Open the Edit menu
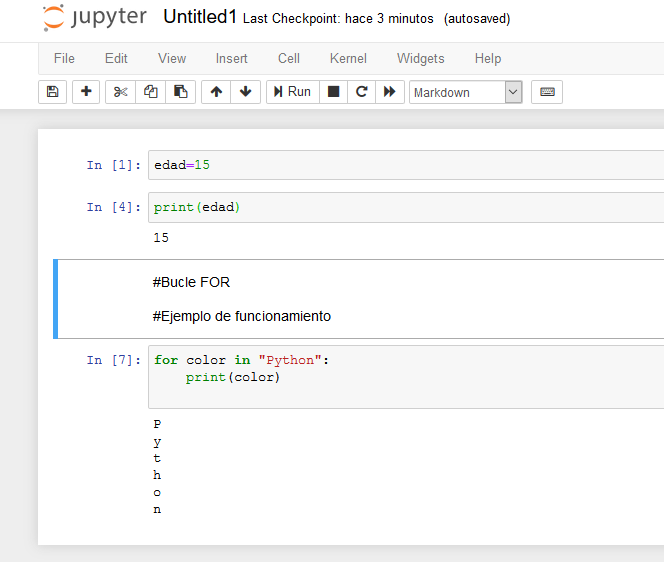Viewport: 664px width, 562px height. [116, 58]
